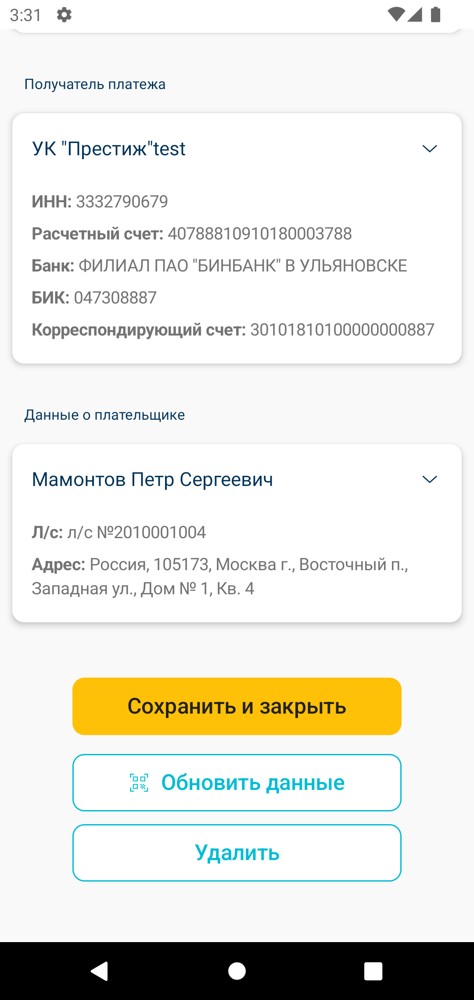
Task: Select the БИК value 047308887
Action: click(x=115, y=298)
